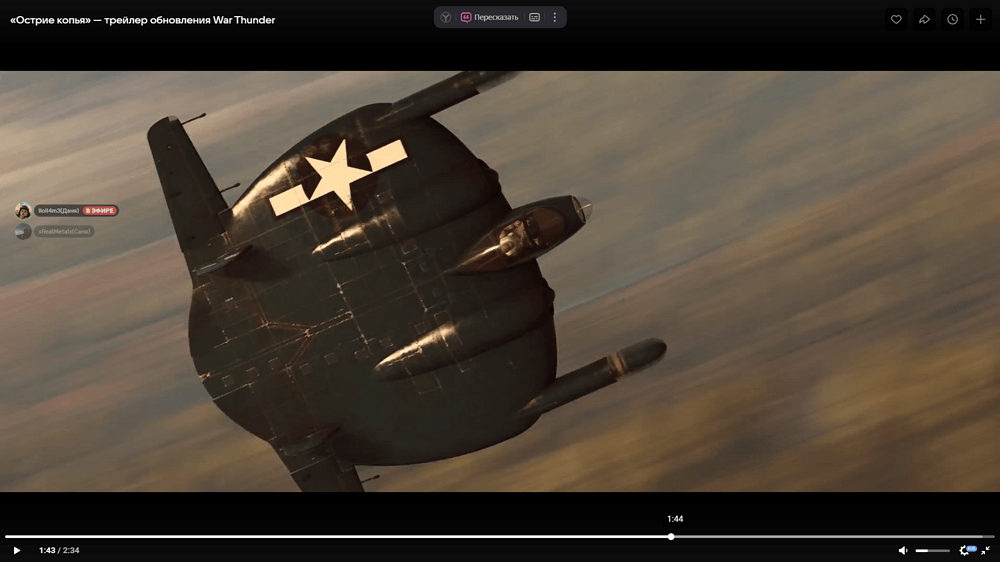
Task: Share the video using the arrow icon
Action: pyautogui.click(x=924, y=19)
